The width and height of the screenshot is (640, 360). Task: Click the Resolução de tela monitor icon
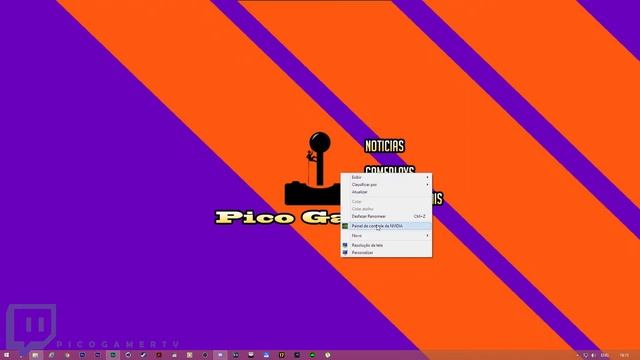345,245
